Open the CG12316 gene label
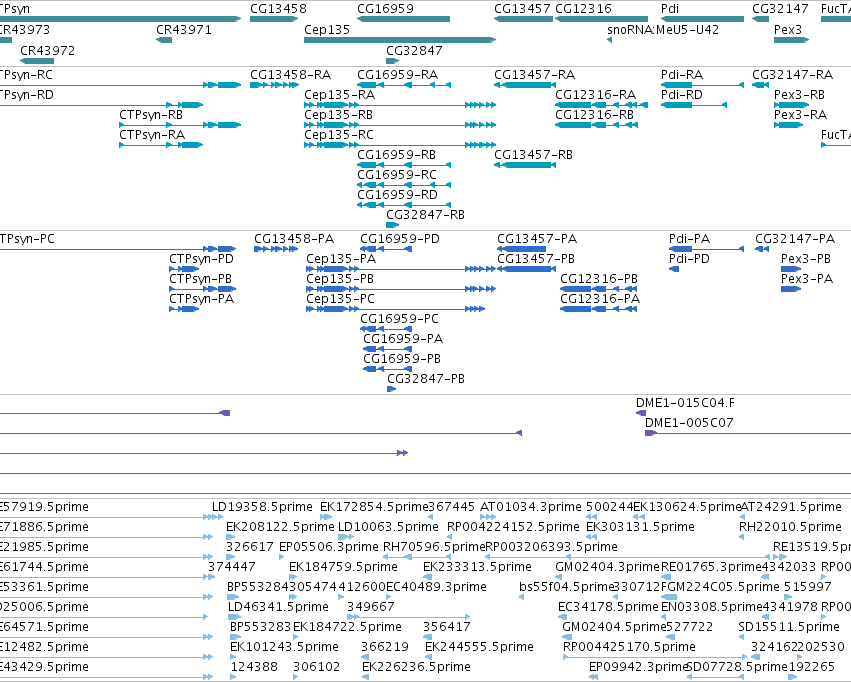 [583, 9]
